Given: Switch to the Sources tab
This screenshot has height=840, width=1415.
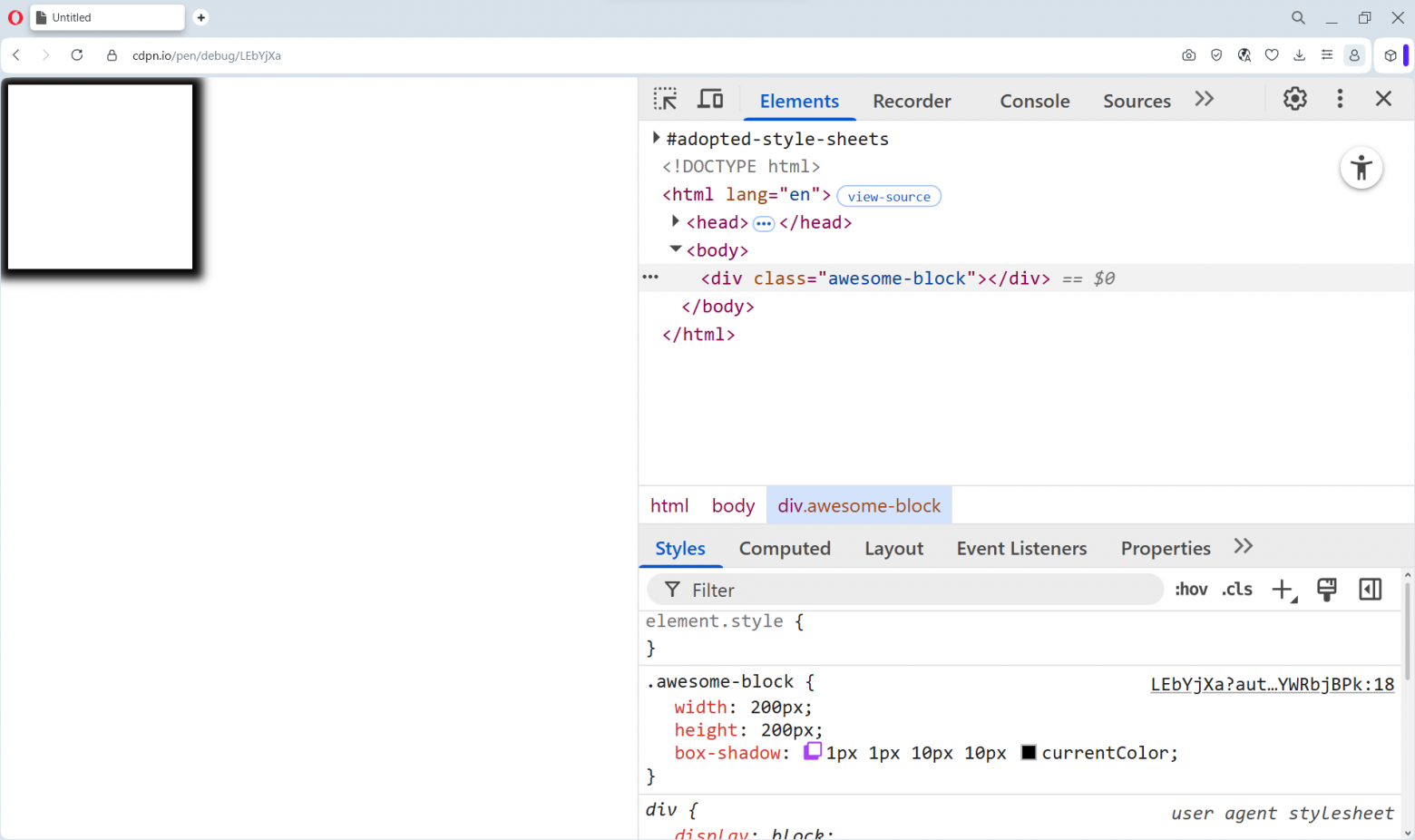Looking at the screenshot, I should pyautogui.click(x=1137, y=101).
